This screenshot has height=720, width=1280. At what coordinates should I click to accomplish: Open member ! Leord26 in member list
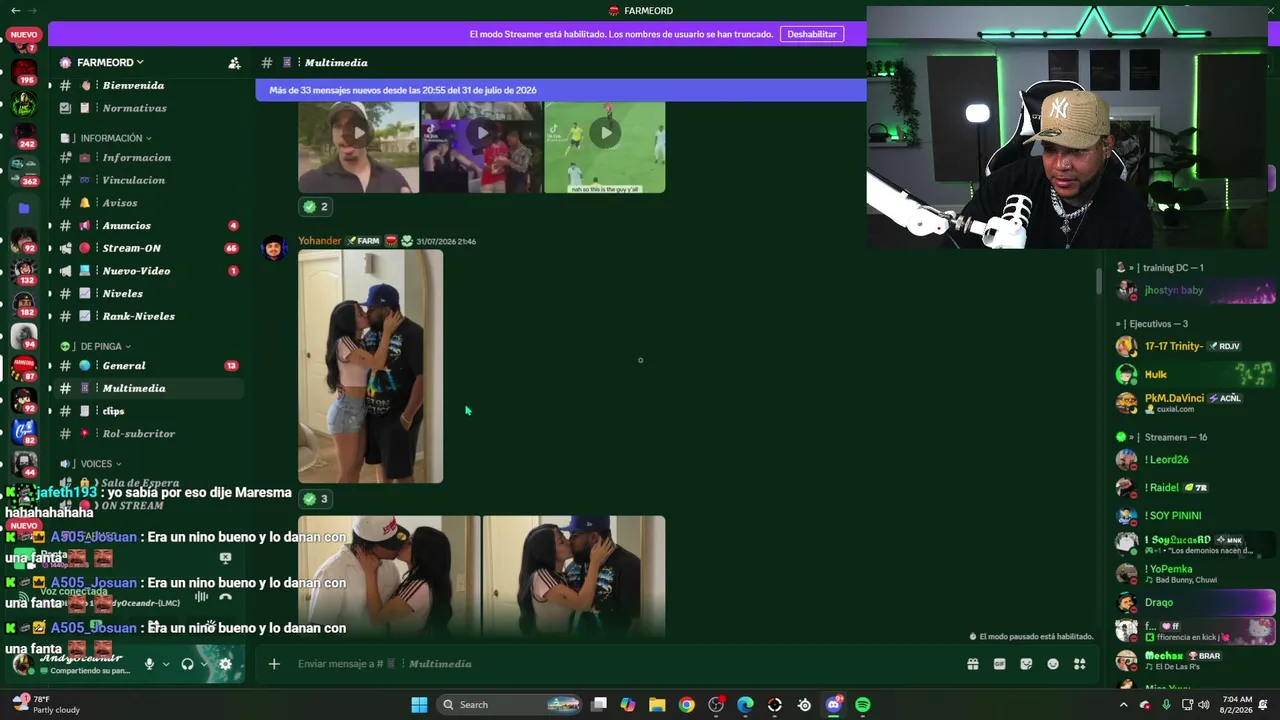[x=1195, y=460]
